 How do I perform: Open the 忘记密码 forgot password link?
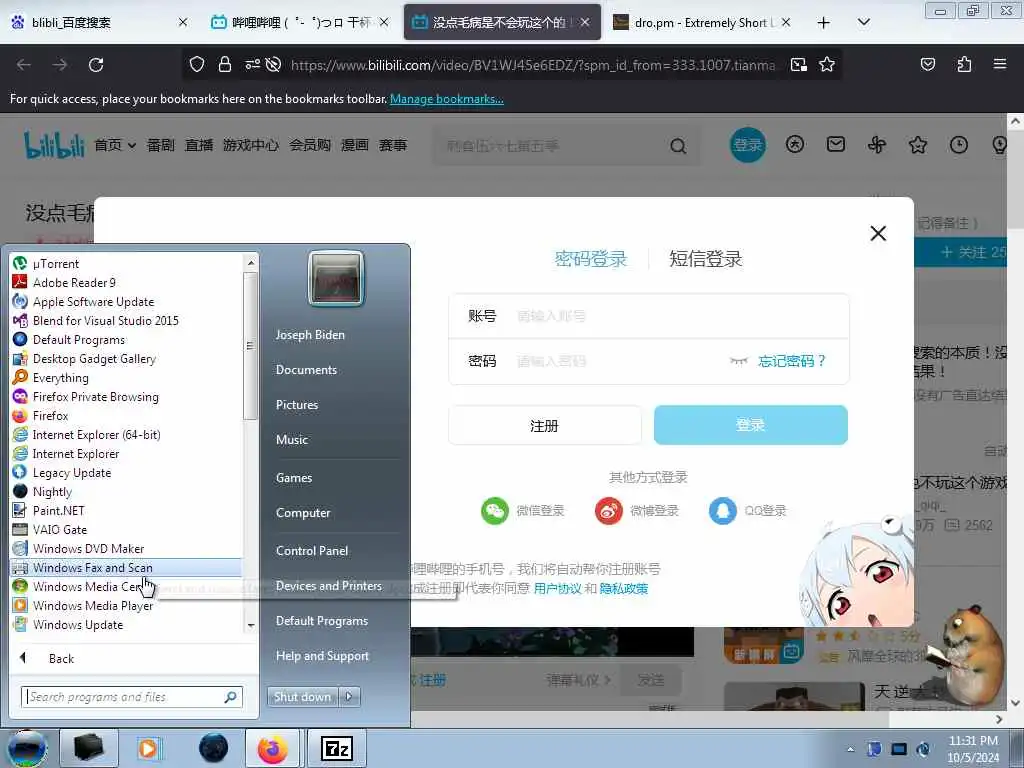point(792,360)
